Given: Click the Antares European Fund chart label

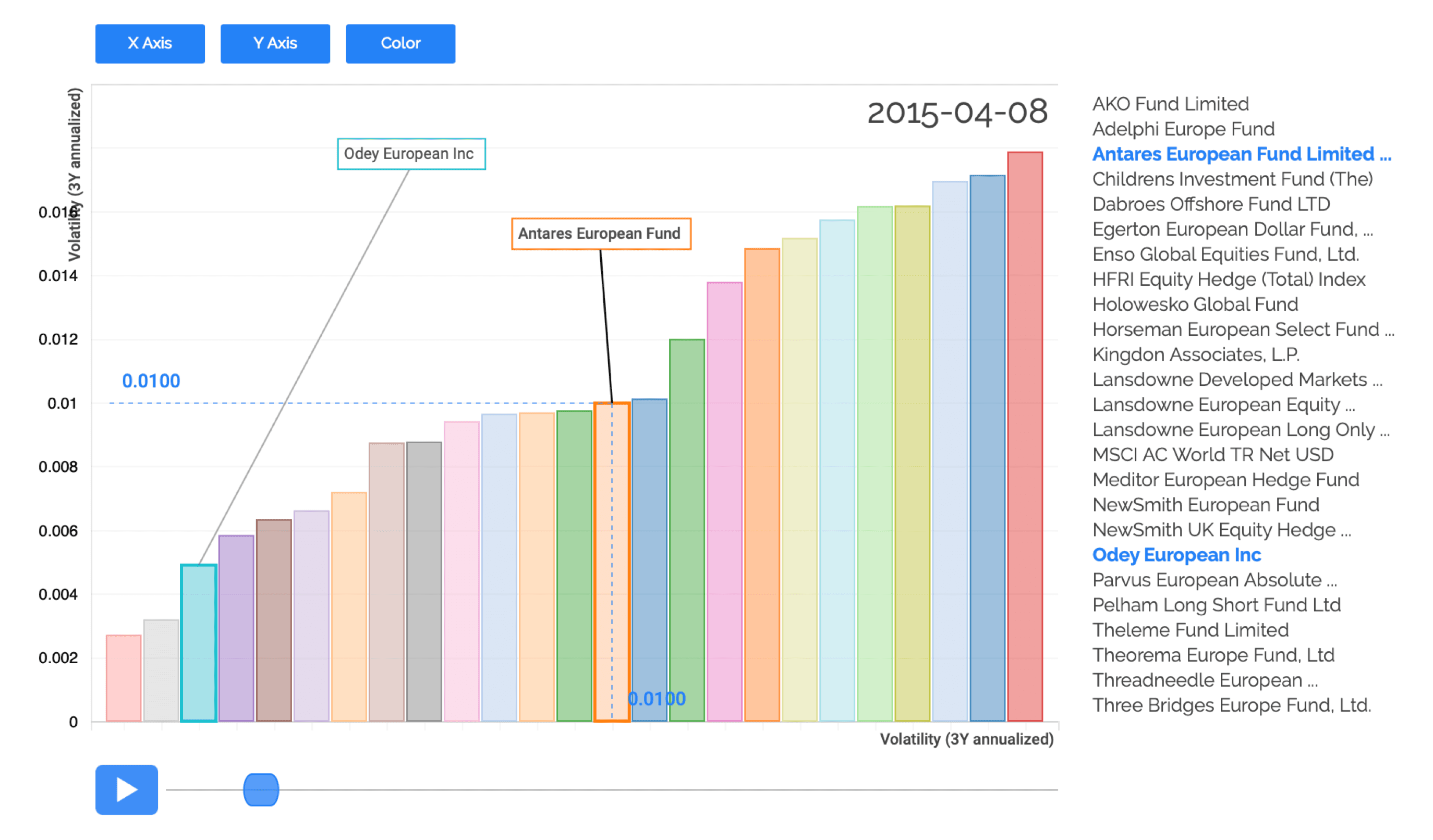Looking at the screenshot, I should click(x=601, y=233).
